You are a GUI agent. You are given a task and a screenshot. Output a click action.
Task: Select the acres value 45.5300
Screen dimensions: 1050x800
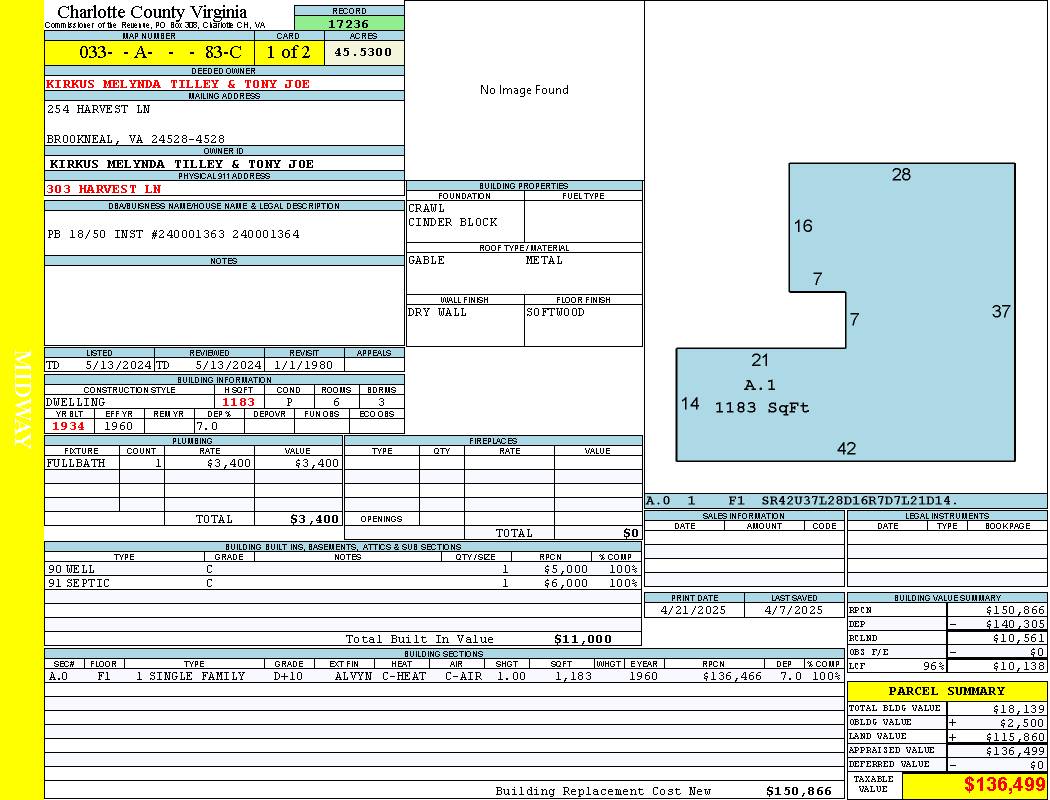364,52
